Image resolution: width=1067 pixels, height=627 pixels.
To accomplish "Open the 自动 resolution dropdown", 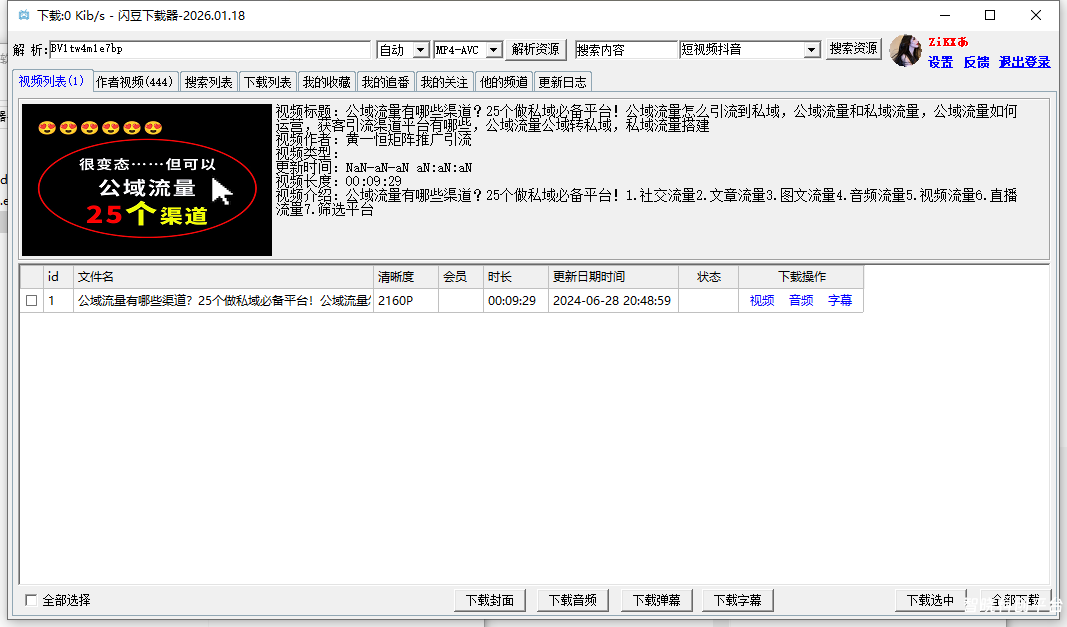I will pyautogui.click(x=401, y=48).
